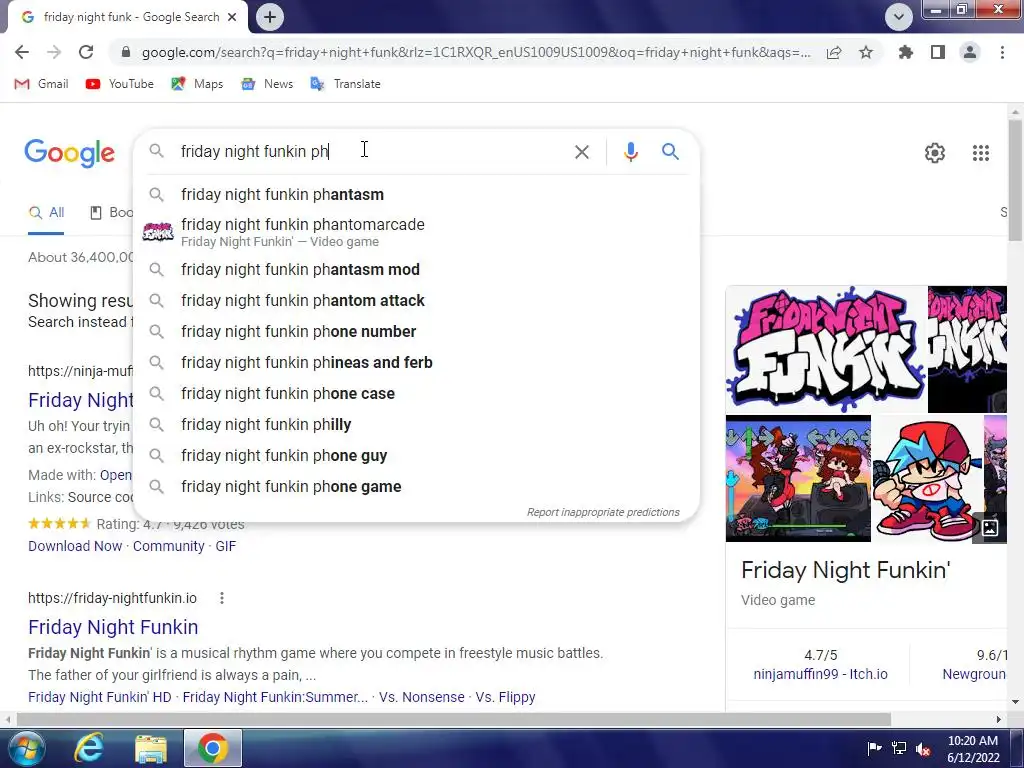Click the more images icon on thumbnails

[x=990, y=527]
